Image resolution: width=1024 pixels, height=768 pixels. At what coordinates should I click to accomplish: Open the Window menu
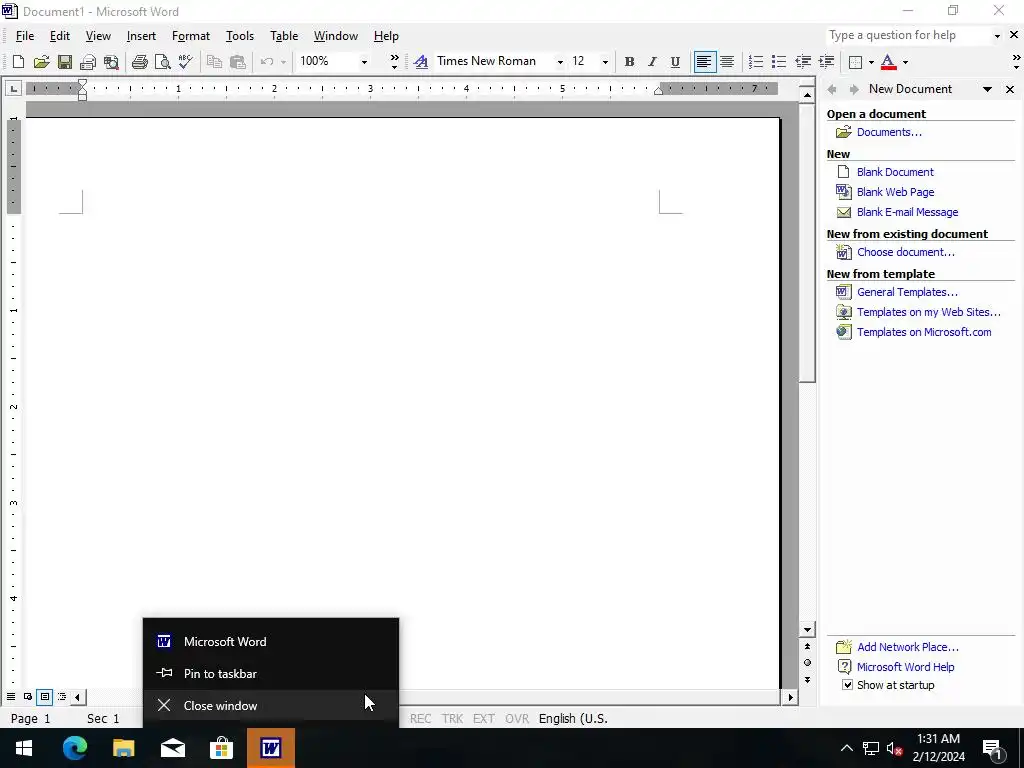(x=336, y=36)
